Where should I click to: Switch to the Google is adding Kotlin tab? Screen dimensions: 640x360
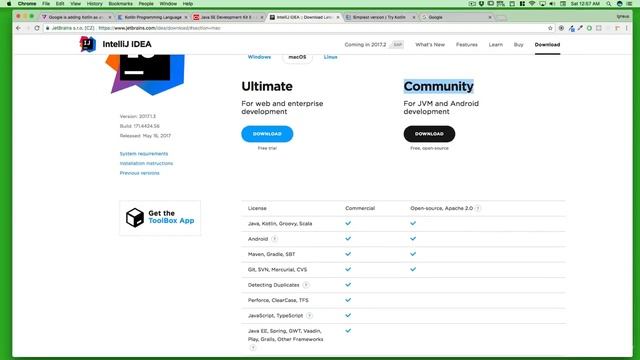tap(76, 17)
